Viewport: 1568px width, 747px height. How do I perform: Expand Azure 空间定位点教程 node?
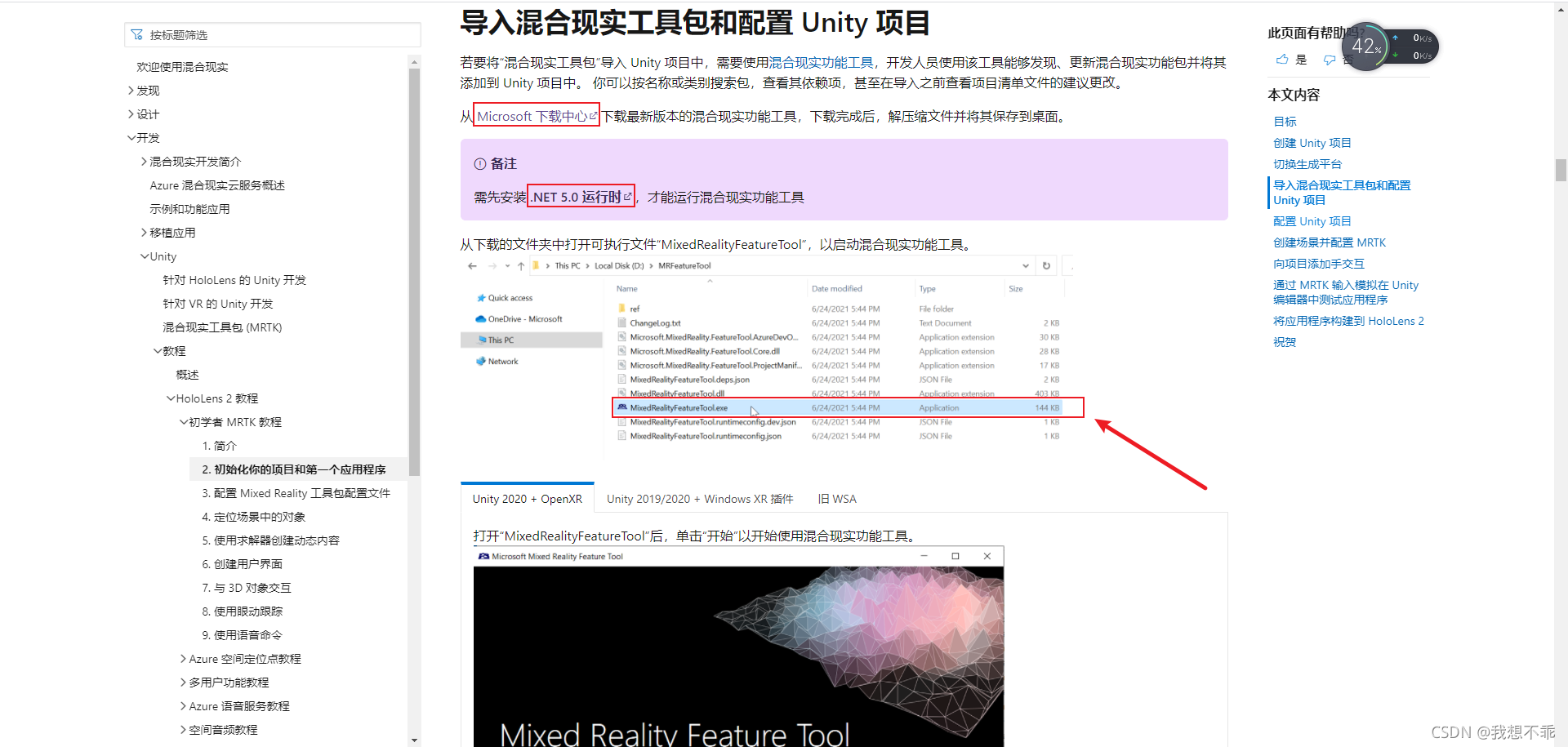pos(183,659)
